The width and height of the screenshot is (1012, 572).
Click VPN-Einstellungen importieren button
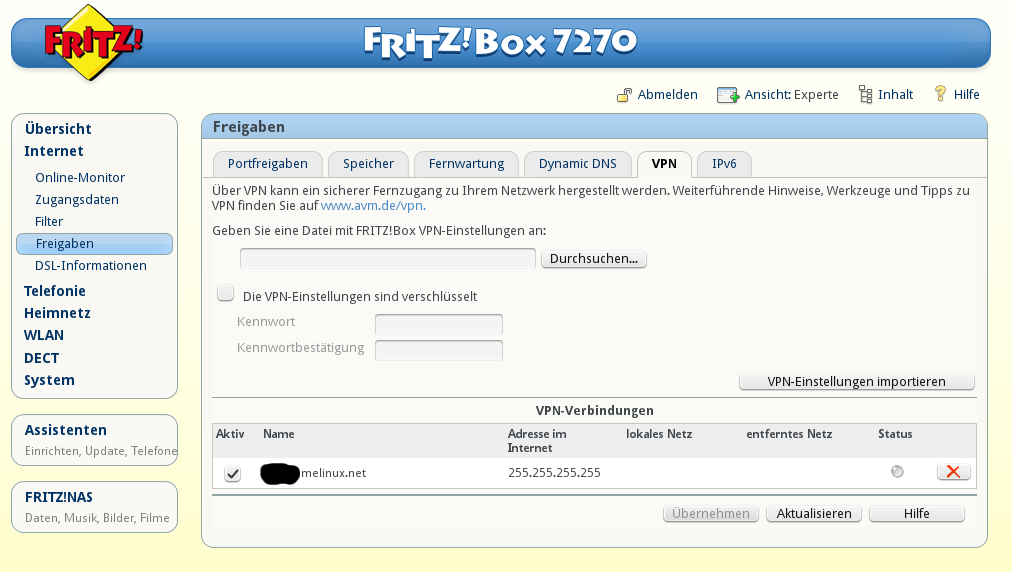tap(856, 382)
